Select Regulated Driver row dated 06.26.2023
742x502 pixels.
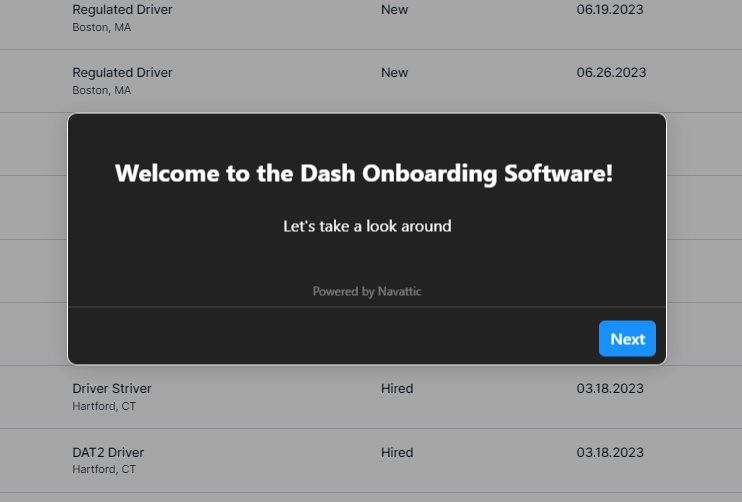click(x=371, y=81)
